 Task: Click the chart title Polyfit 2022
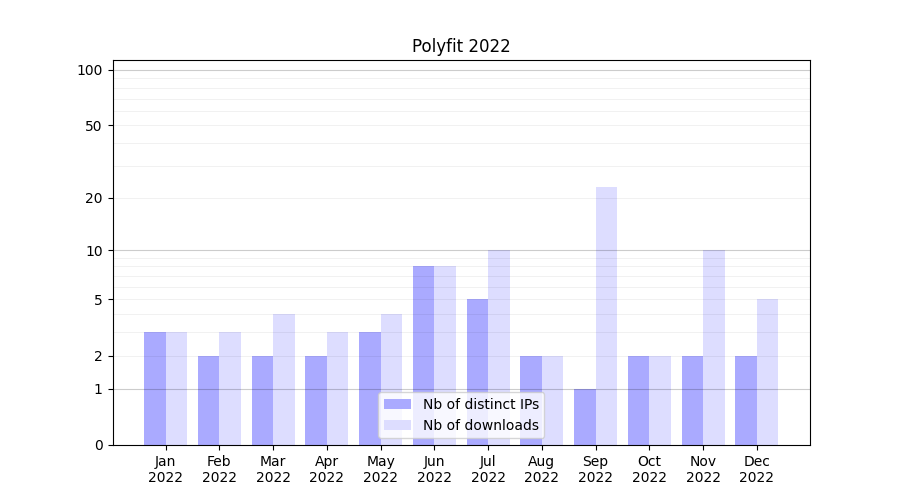pyautogui.click(x=461, y=46)
